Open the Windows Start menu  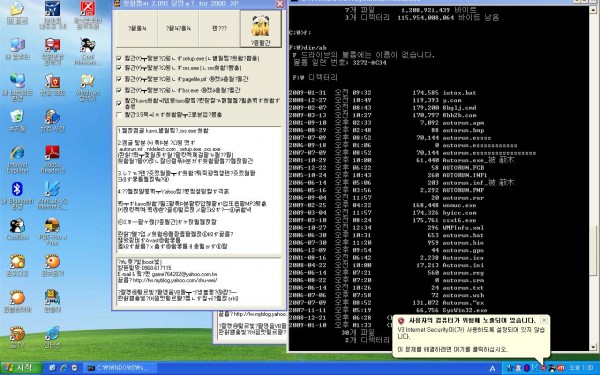21,368
